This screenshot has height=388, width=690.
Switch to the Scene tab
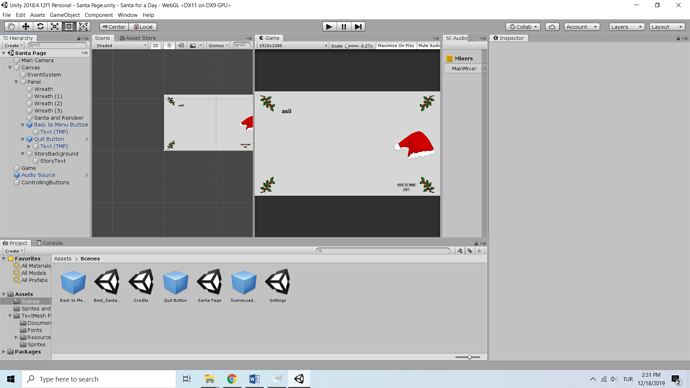coord(103,38)
